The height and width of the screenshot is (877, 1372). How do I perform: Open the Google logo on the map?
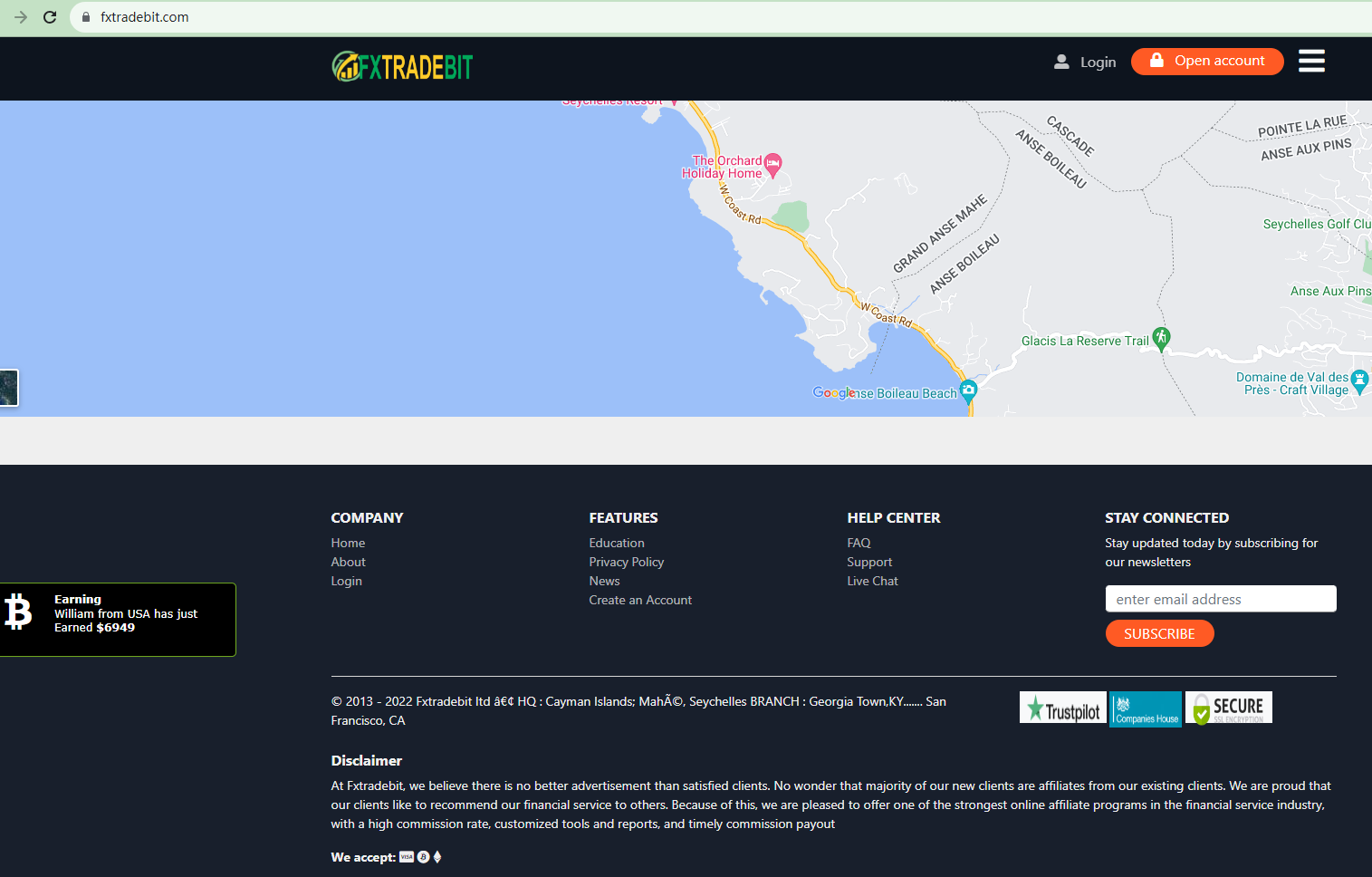[832, 392]
